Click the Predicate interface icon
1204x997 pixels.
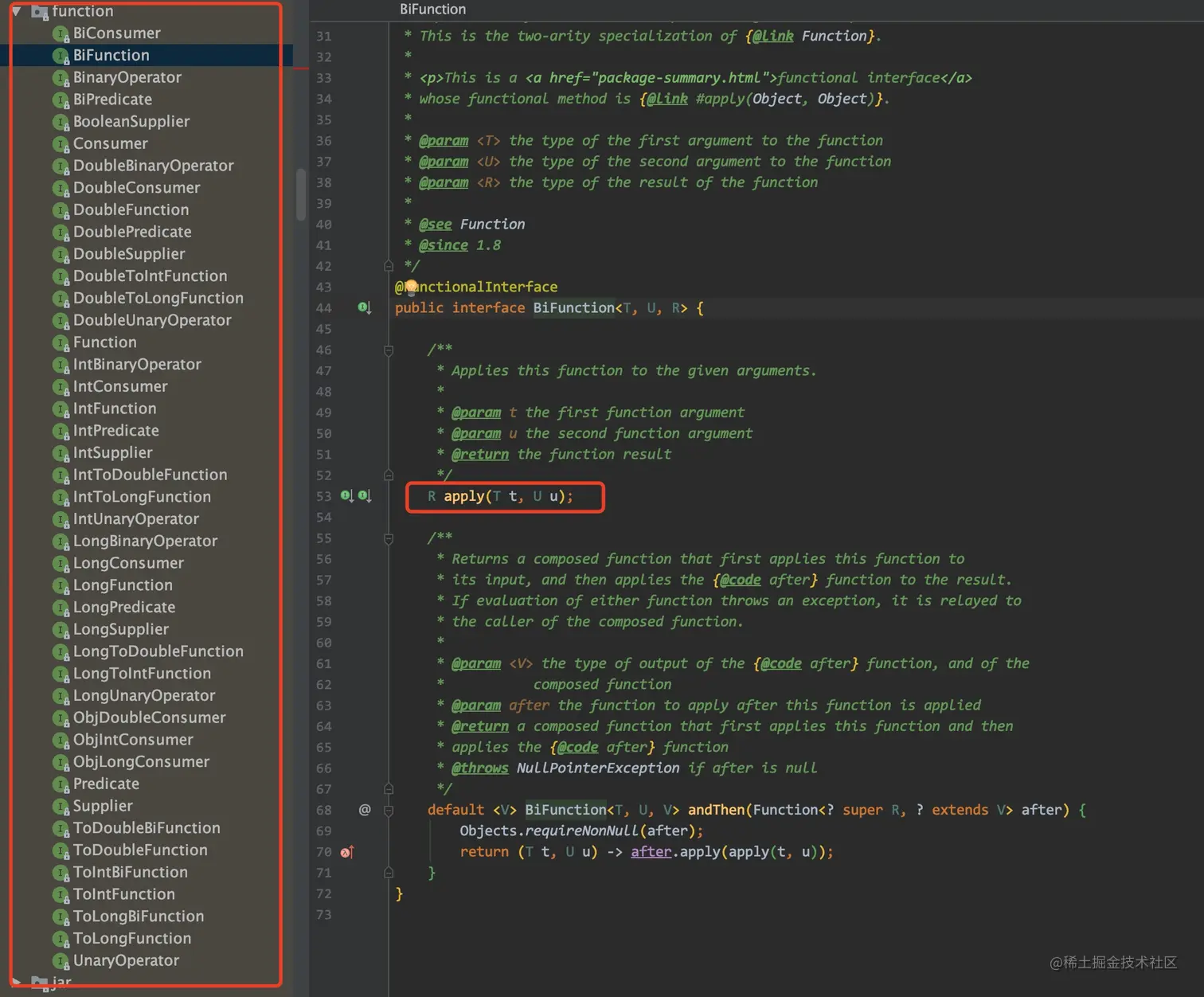pyautogui.click(x=61, y=784)
